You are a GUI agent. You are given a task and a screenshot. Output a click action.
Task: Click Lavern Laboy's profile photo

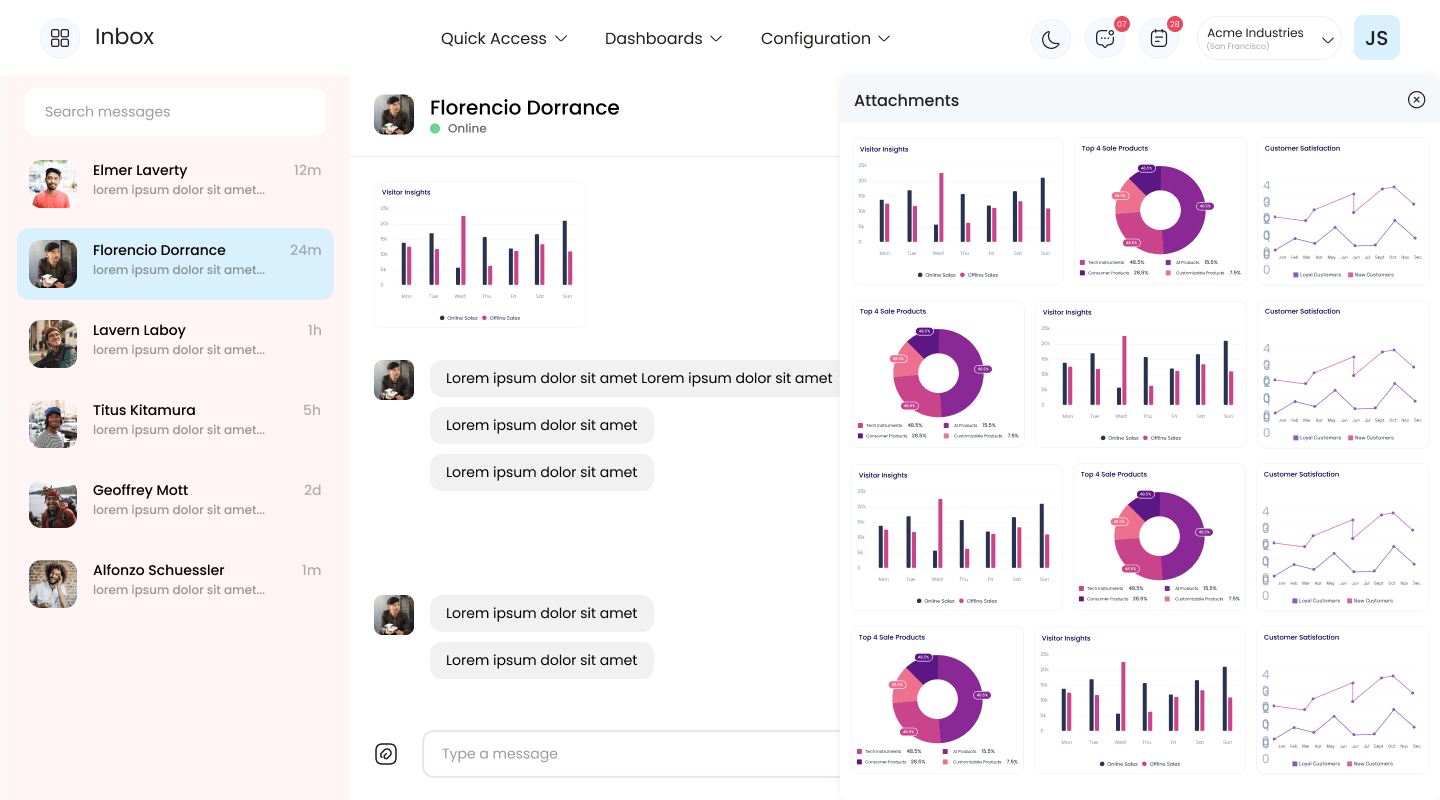[53, 344]
